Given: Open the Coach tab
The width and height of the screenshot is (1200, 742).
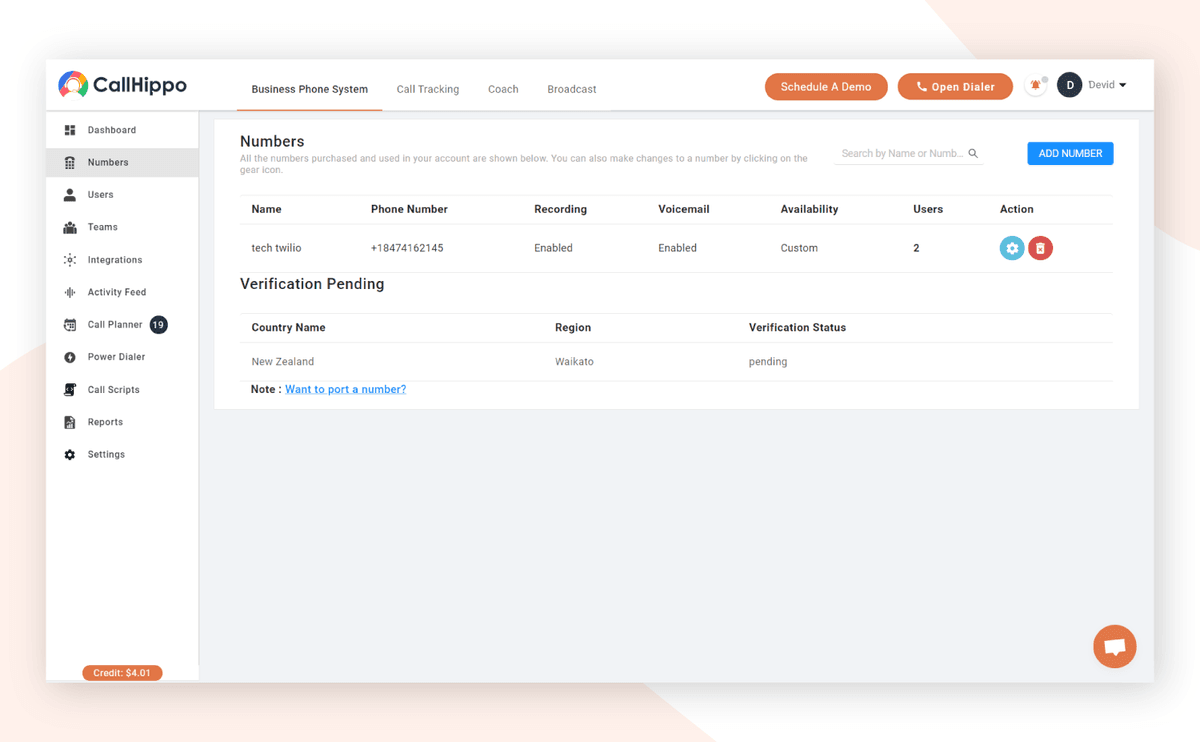Looking at the screenshot, I should [503, 89].
